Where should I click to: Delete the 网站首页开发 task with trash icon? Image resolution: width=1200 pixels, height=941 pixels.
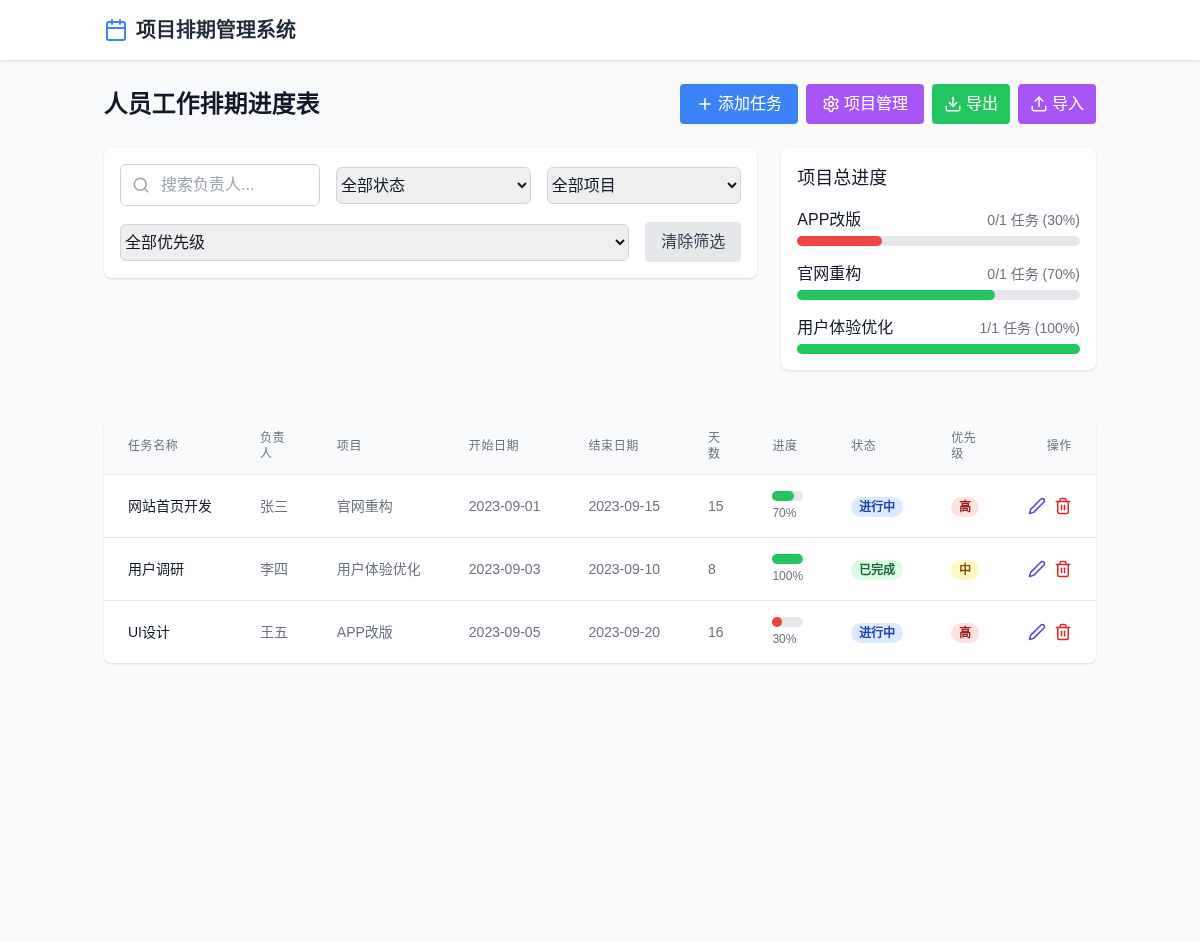click(1063, 506)
